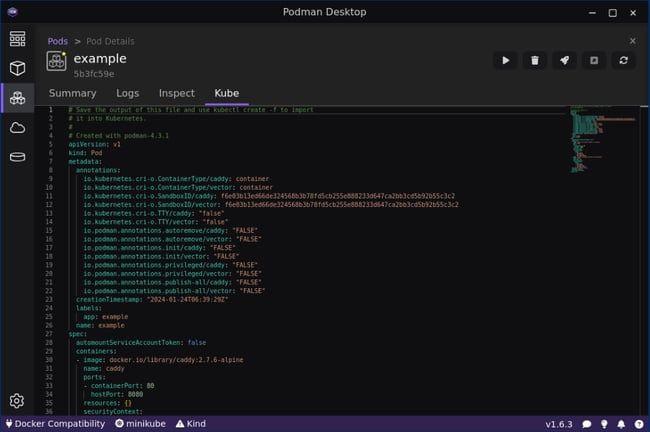Restart the pod with the refresh icon
Screen dimensions: 650x432
[x=623, y=61]
